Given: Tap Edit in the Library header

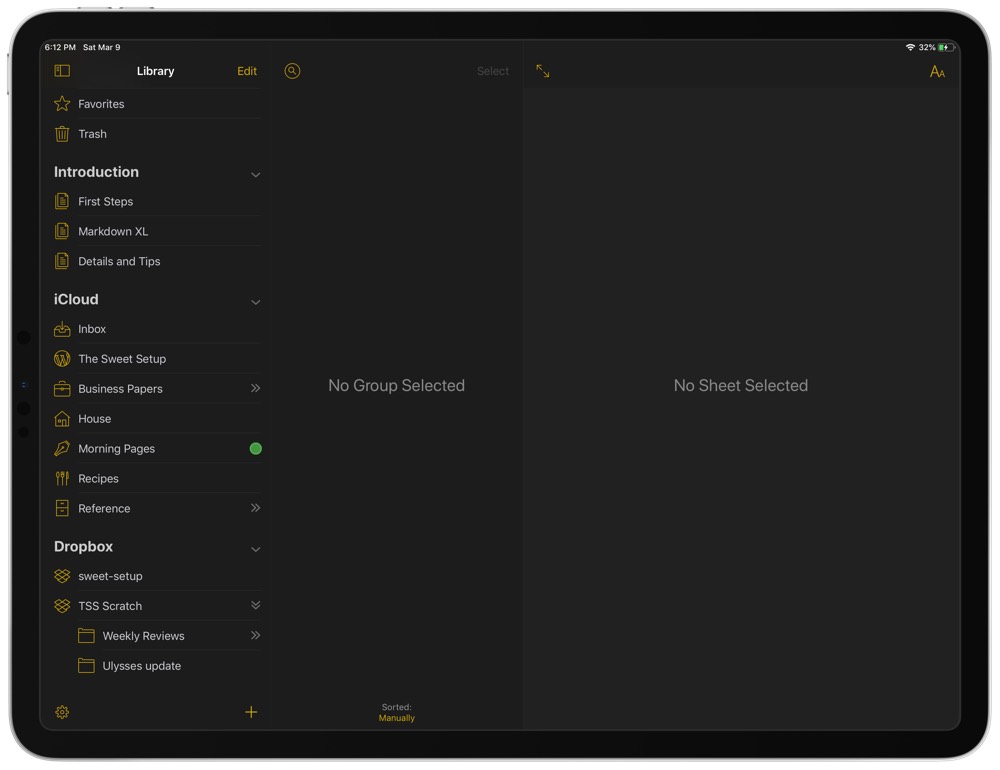Looking at the screenshot, I should [x=247, y=71].
